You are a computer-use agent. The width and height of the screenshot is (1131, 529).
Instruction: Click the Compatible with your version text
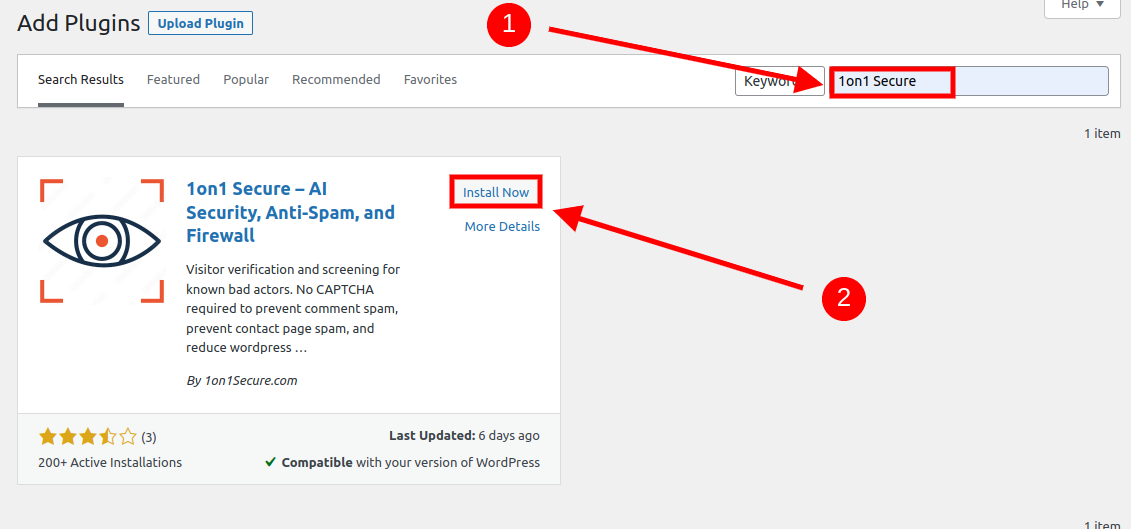(x=410, y=463)
